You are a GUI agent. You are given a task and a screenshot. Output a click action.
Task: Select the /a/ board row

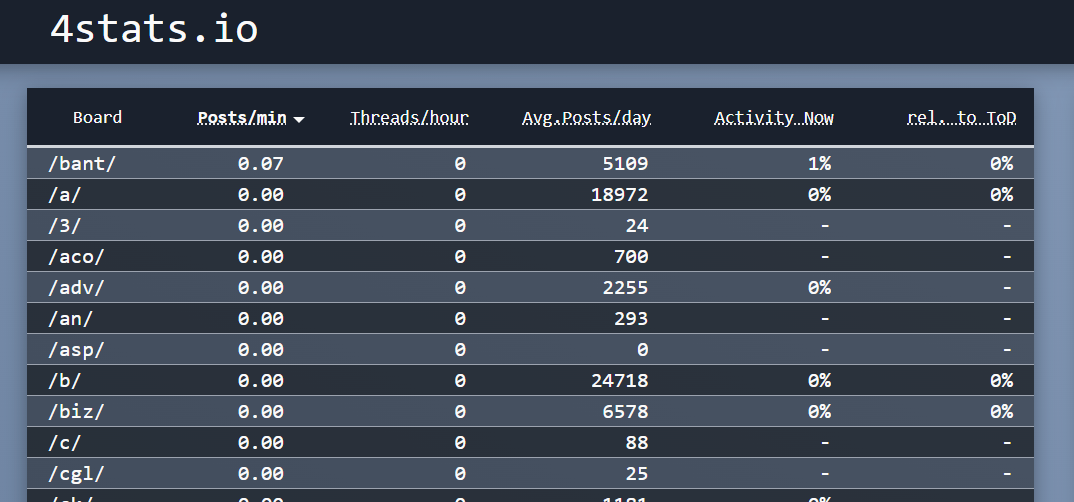[64, 194]
